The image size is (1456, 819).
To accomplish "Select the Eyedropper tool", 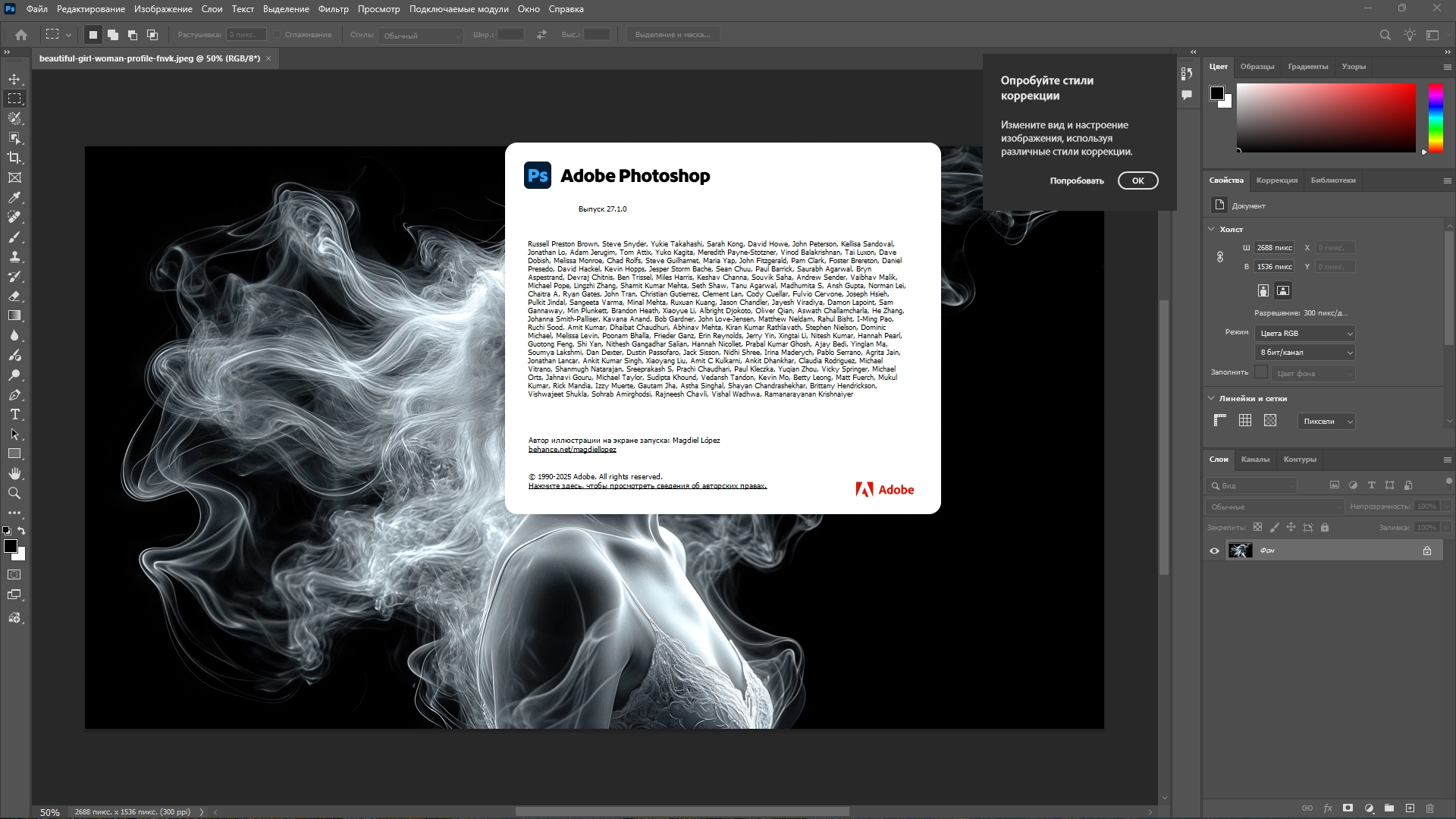I will [14, 197].
